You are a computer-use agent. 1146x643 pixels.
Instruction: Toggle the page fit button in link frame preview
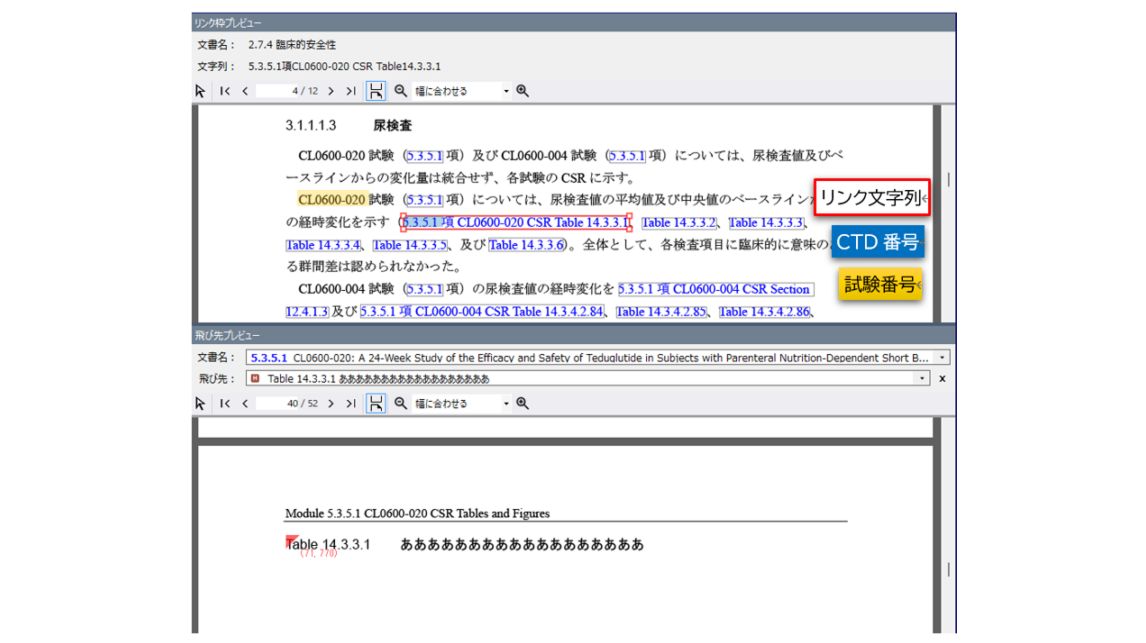375,91
